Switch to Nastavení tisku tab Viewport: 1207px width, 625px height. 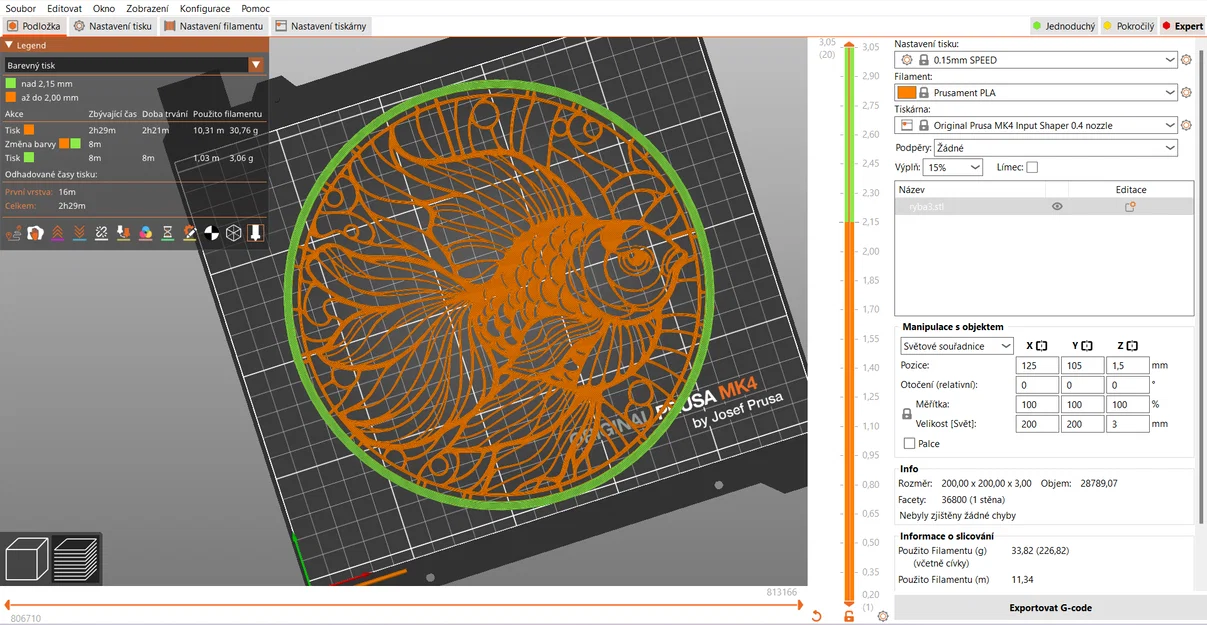(x=113, y=26)
